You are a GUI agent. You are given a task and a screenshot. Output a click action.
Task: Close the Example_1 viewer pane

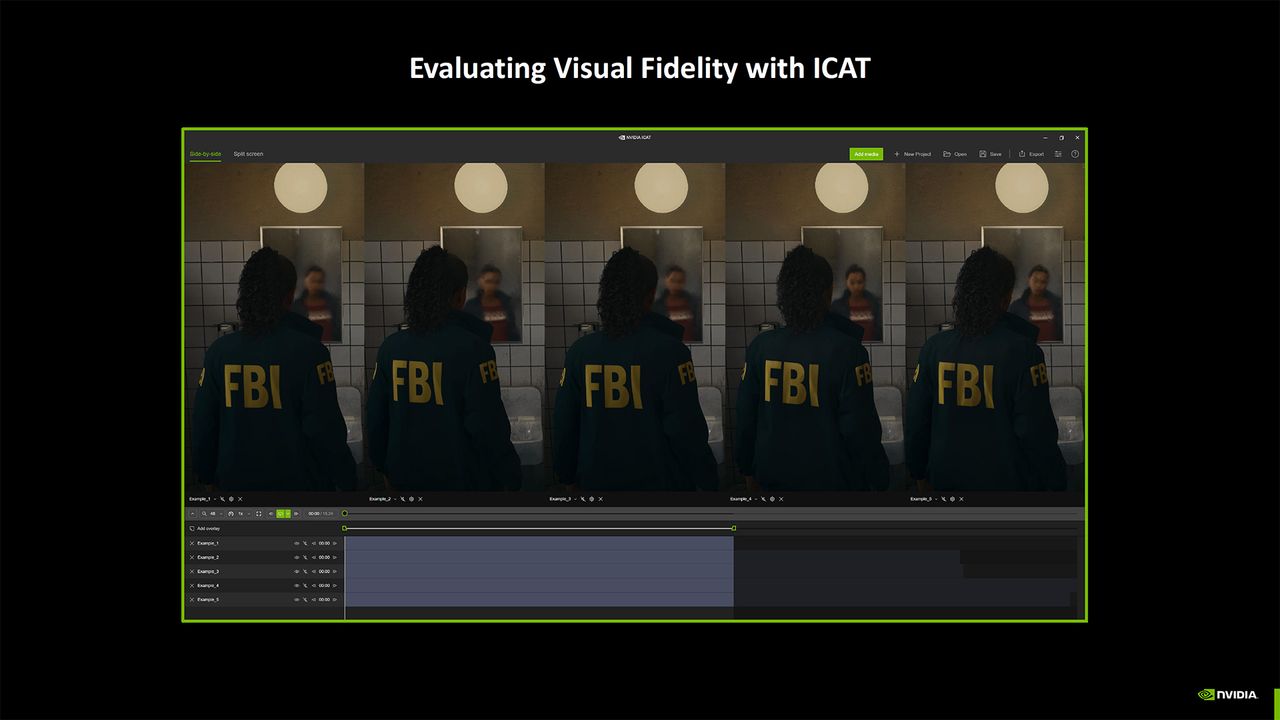(x=240, y=498)
